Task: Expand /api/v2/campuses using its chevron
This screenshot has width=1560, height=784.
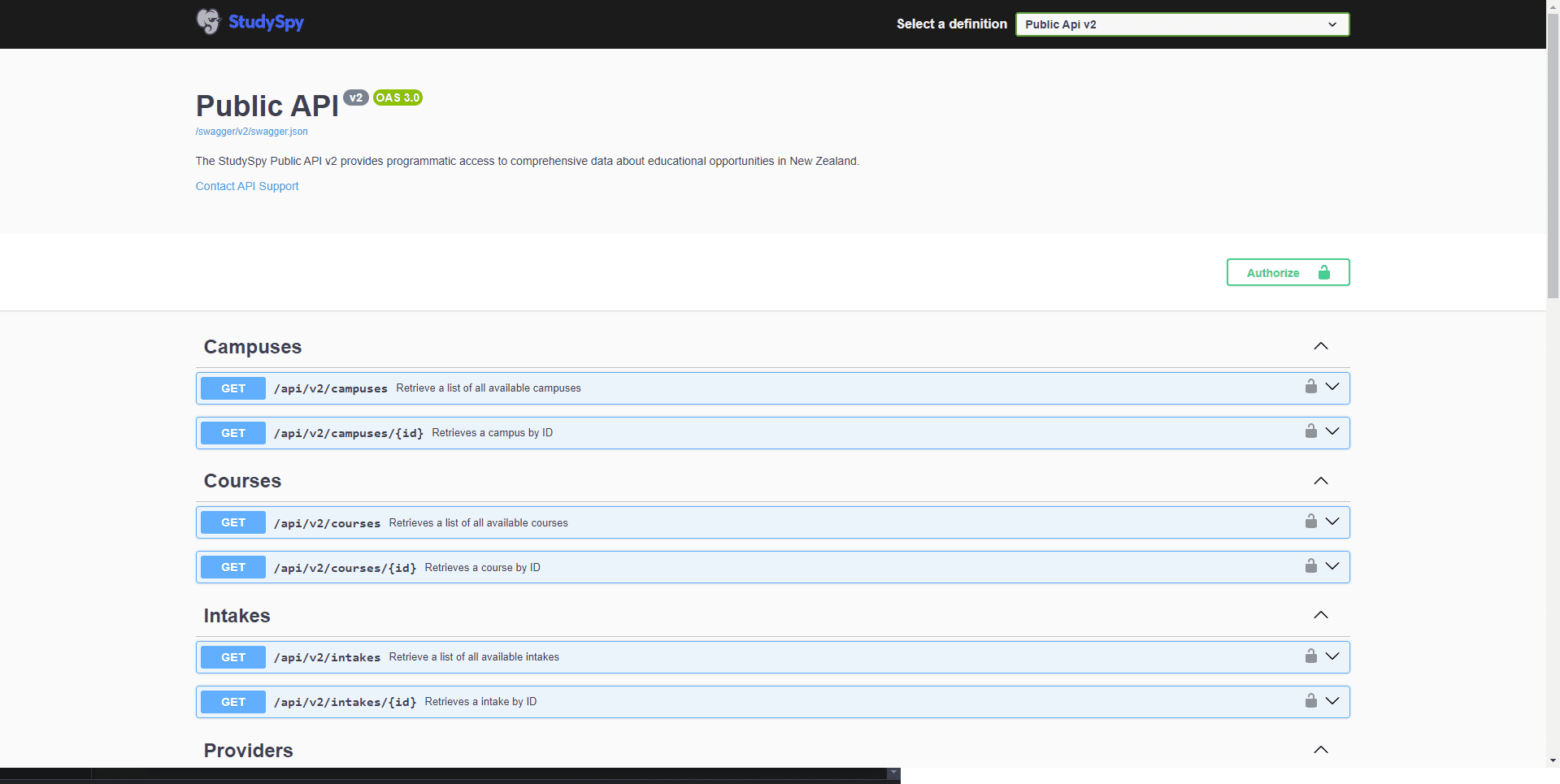Action: click(x=1332, y=388)
